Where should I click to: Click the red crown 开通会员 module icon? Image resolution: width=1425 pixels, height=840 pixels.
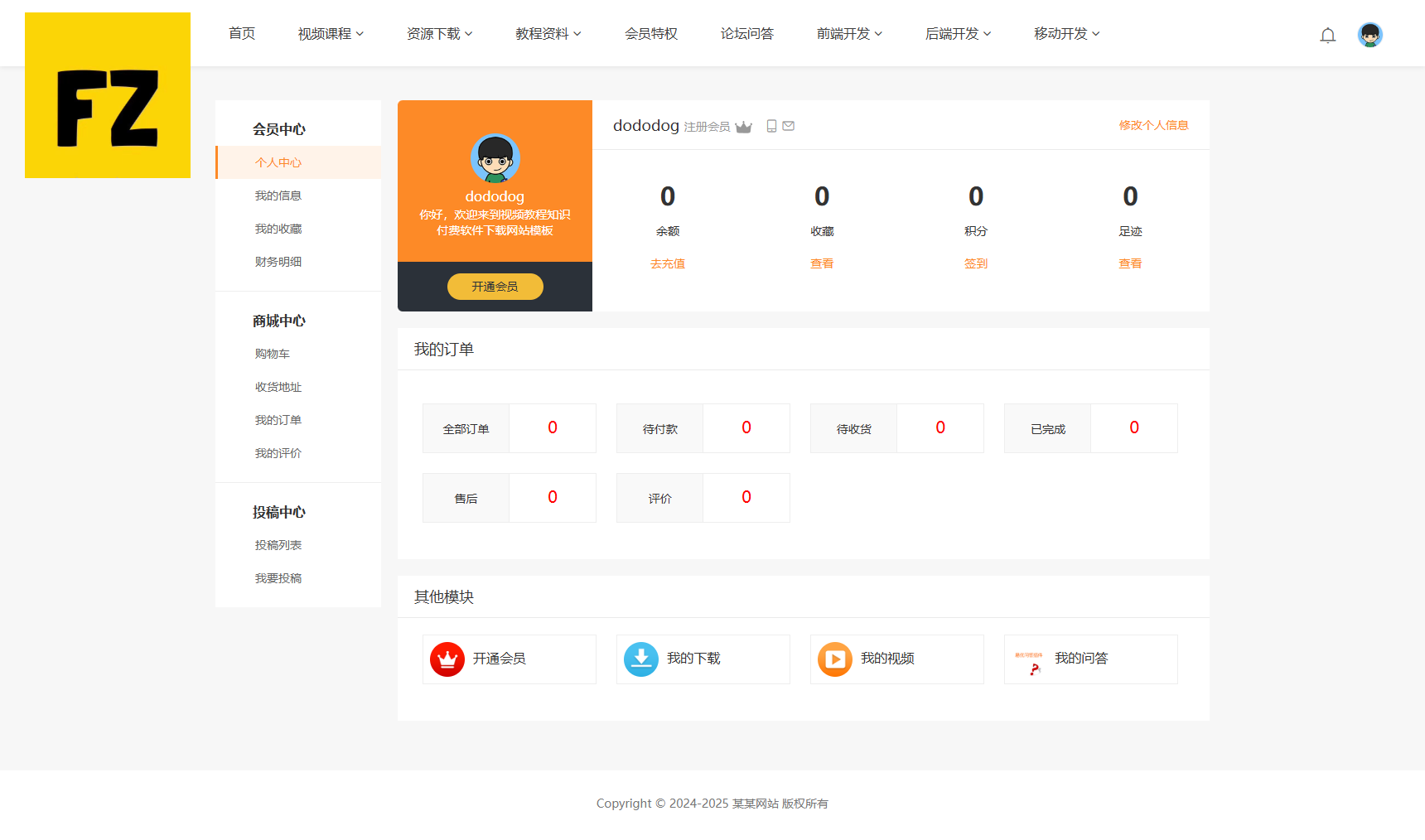click(447, 659)
